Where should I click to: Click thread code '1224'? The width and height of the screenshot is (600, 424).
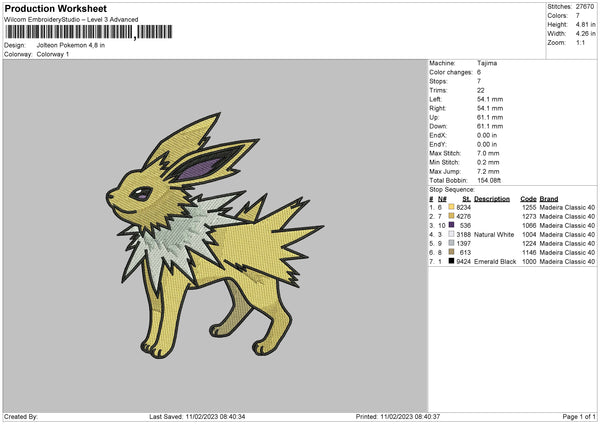pyautogui.click(x=529, y=243)
